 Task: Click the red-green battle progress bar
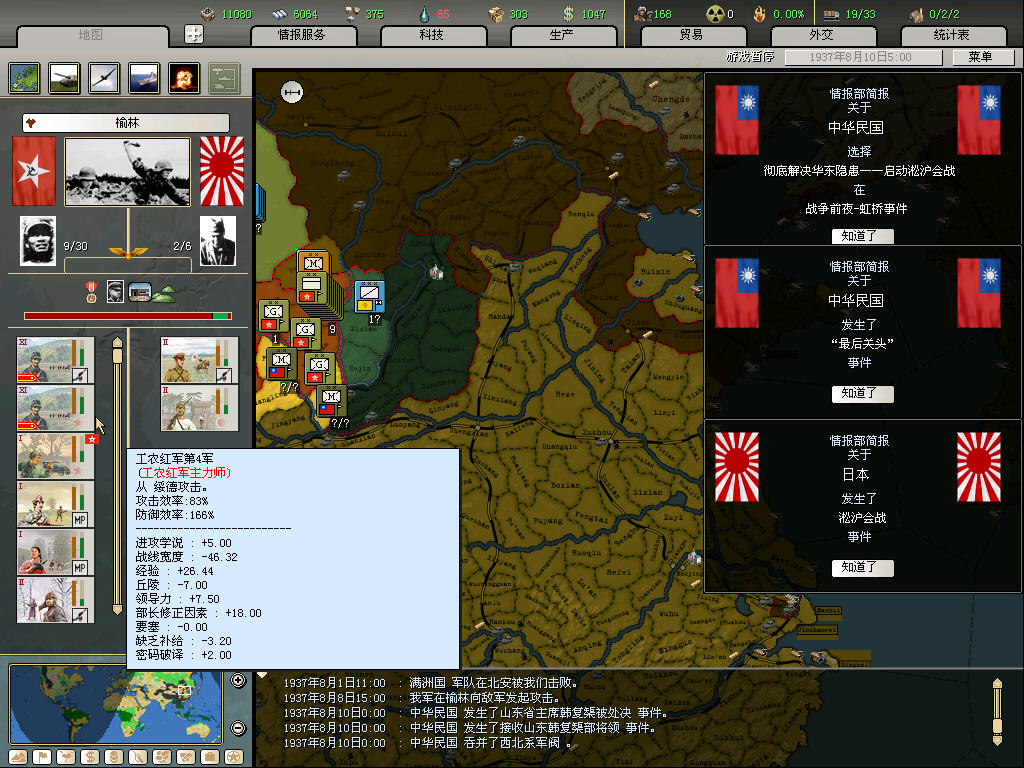tap(128, 316)
